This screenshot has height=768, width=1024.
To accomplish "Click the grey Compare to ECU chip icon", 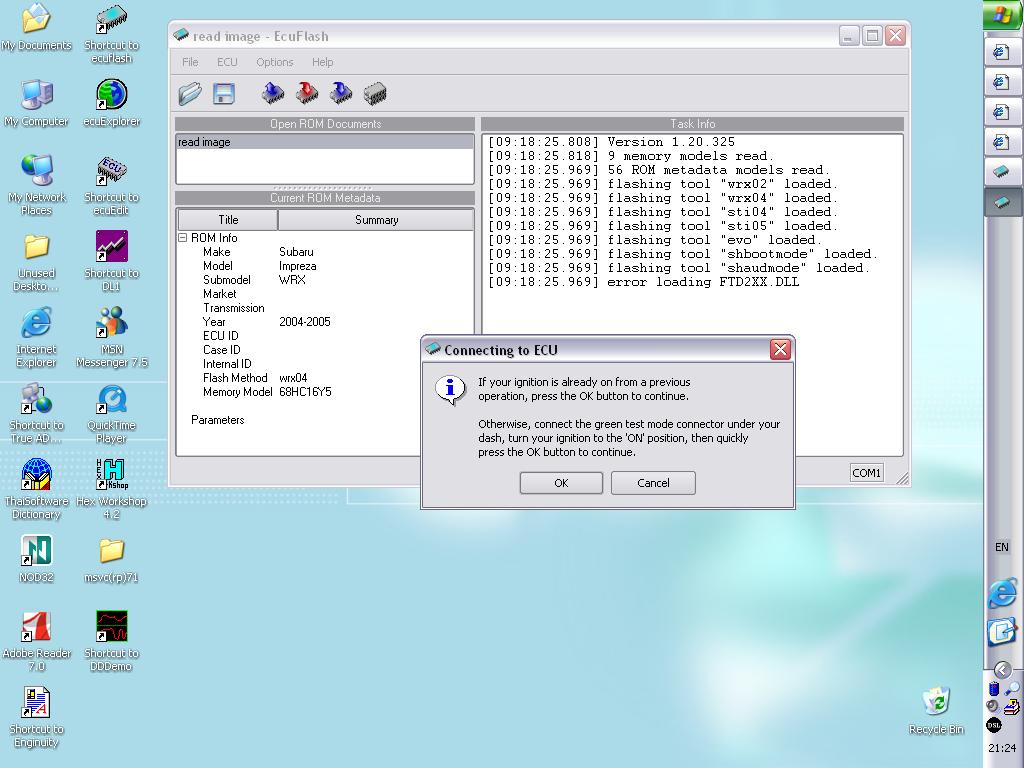I will [376, 93].
